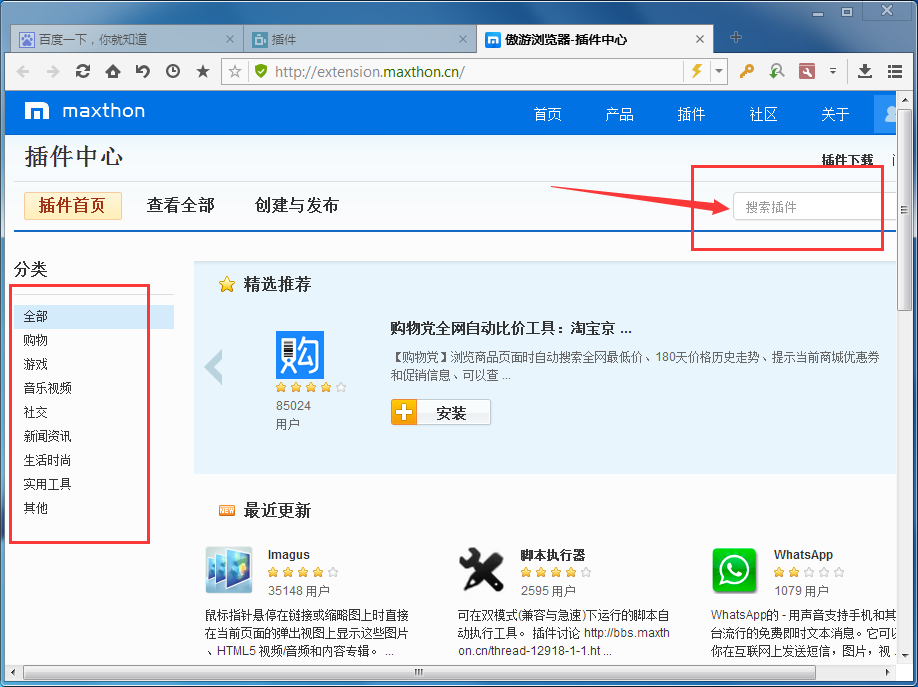Open the 脚本执行器 plugin title
Viewport: 918px width, 687px height.
click(553, 555)
